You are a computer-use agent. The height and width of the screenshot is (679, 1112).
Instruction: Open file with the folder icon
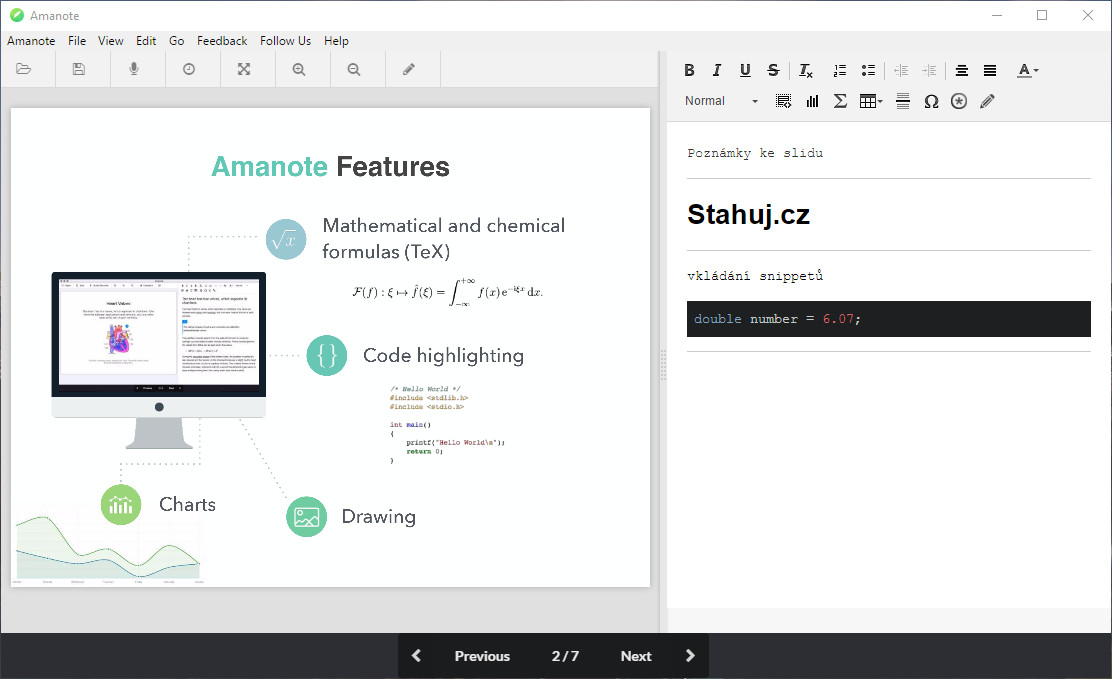[x=23, y=69]
